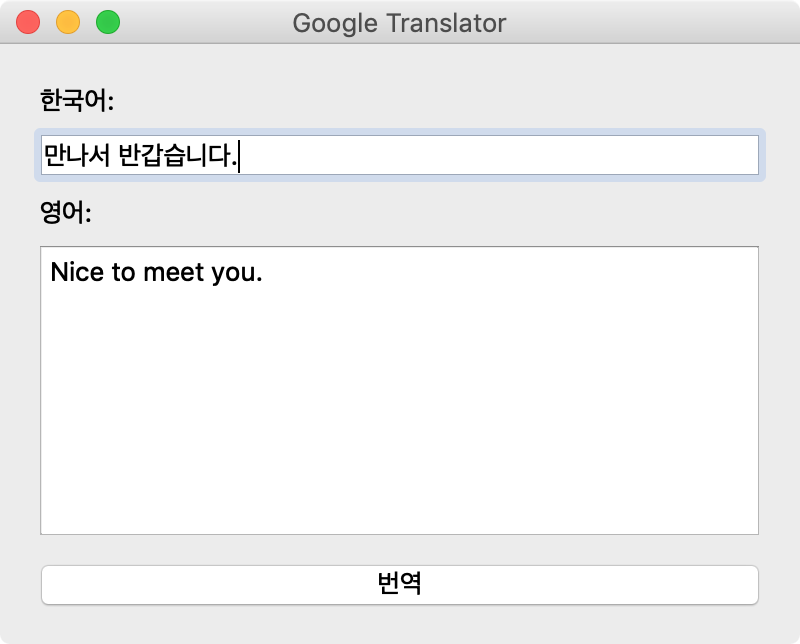Close the Google Translator window

point(28,22)
